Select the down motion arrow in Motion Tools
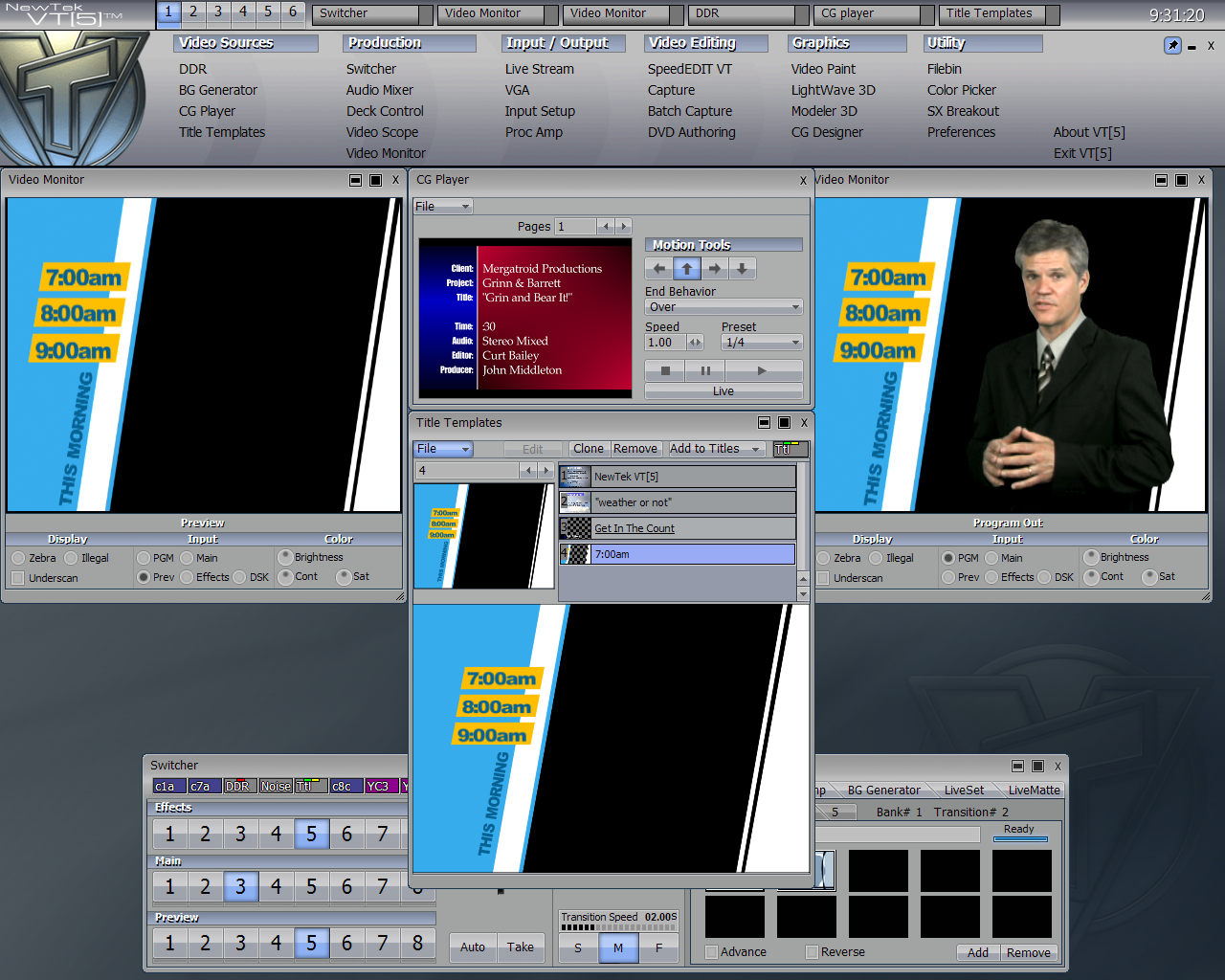Screen dimensions: 1225x980 click(742, 269)
